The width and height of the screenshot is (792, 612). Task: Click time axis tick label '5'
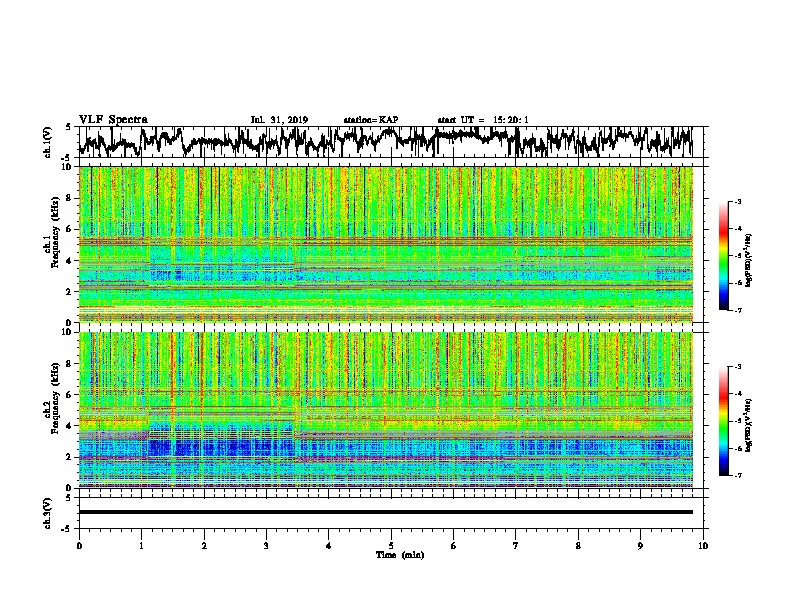tap(391, 546)
